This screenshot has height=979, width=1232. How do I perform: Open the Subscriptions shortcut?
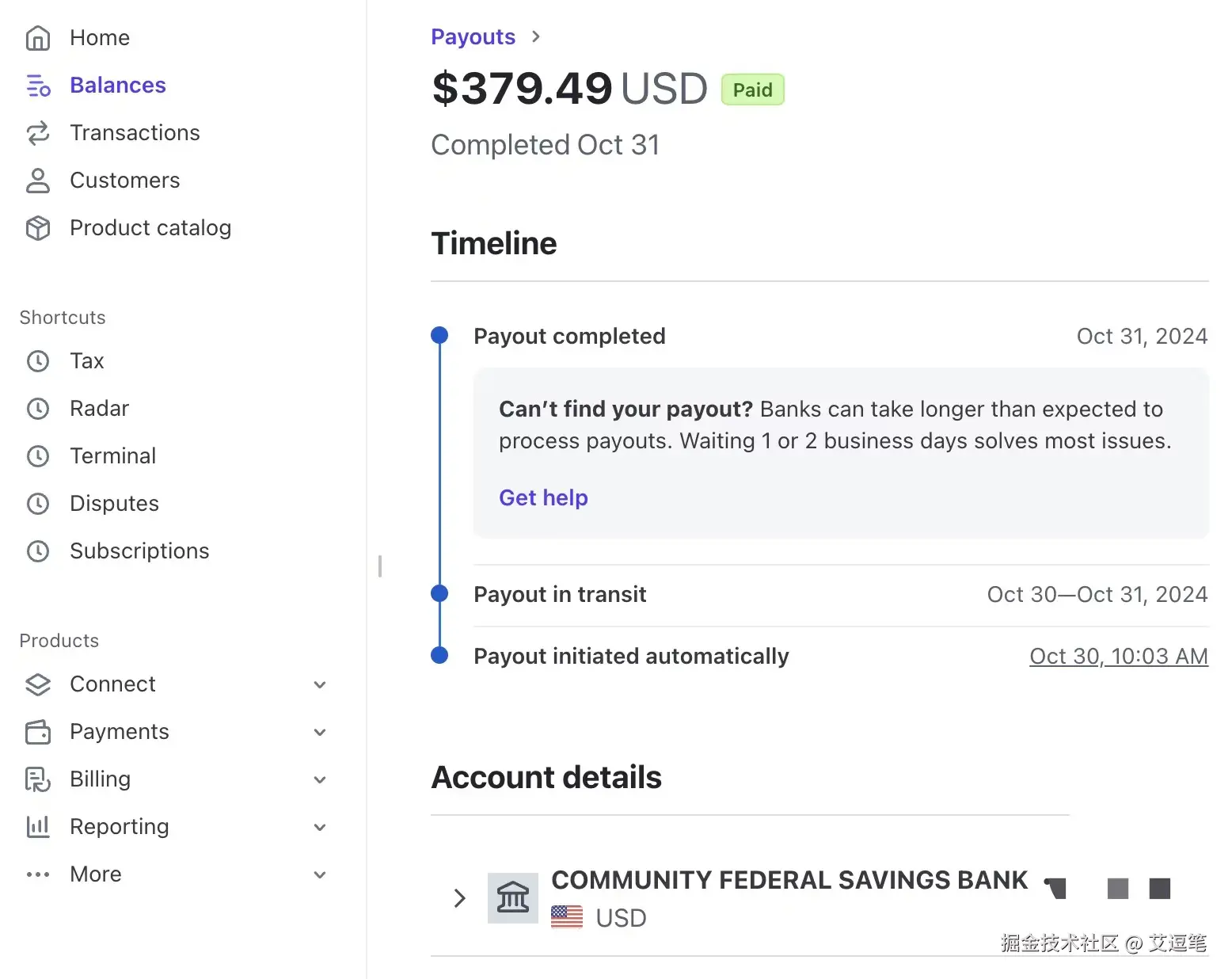point(139,551)
